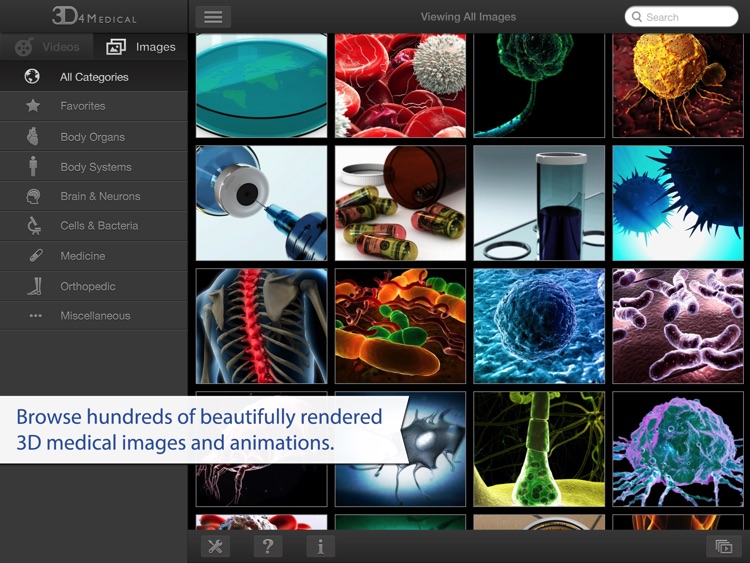Viewport: 750px width, 563px height.
Task: Switch to the Videos tab
Action: [x=46, y=47]
